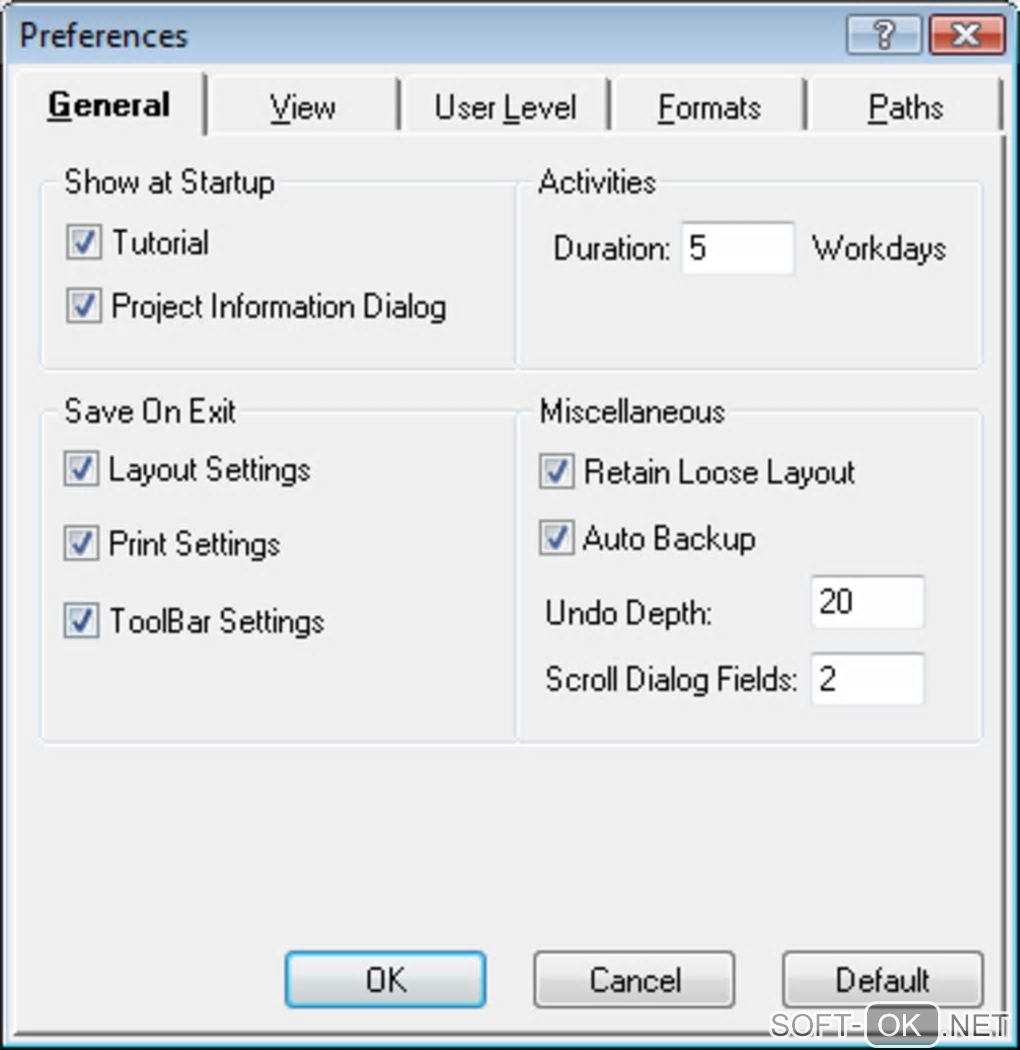Viewport: 1020px width, 1050px height.
Task: Close the Preferences dialog
Action: (965, 37)
